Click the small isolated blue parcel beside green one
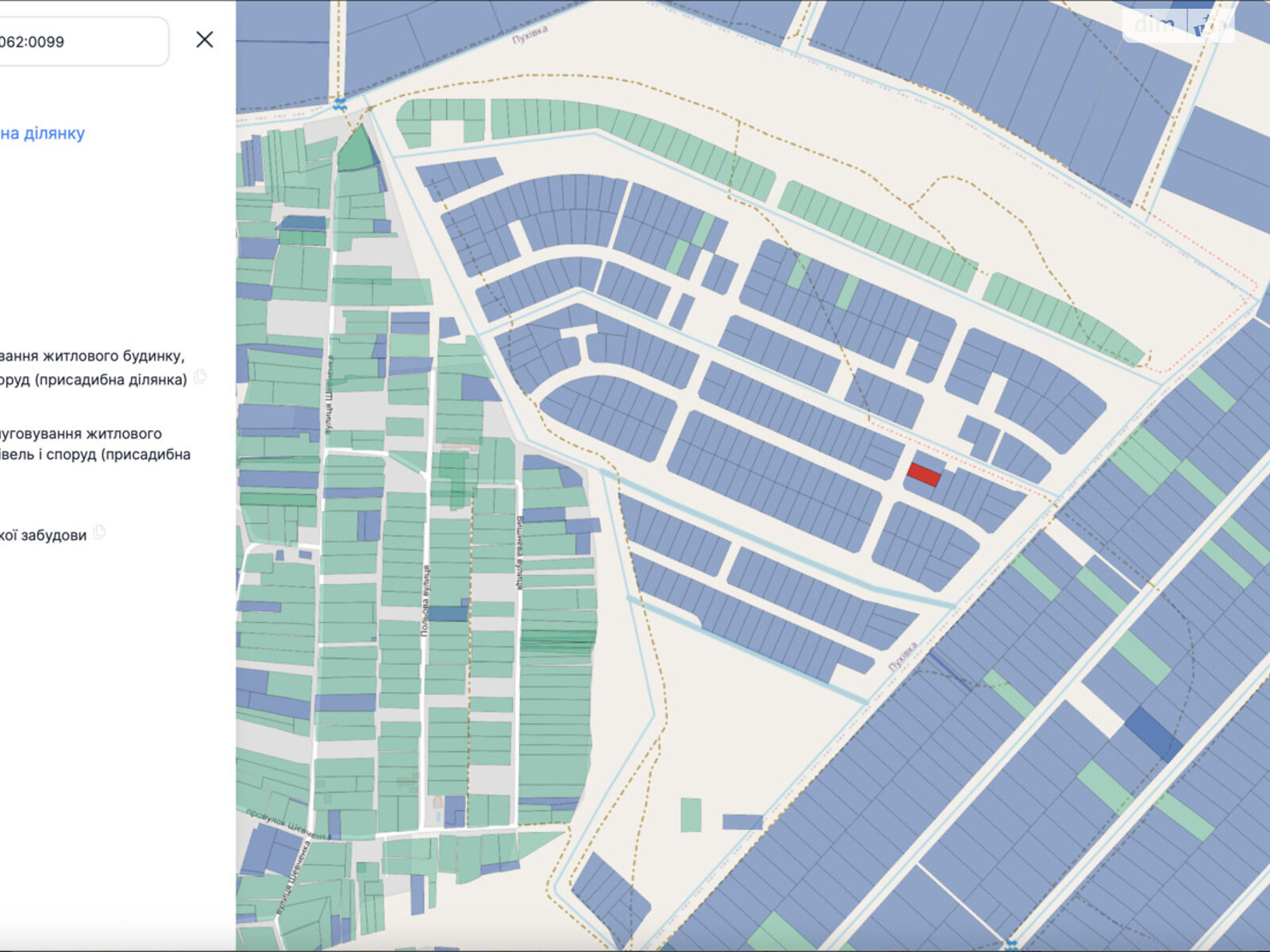 (x=742, y=822)
